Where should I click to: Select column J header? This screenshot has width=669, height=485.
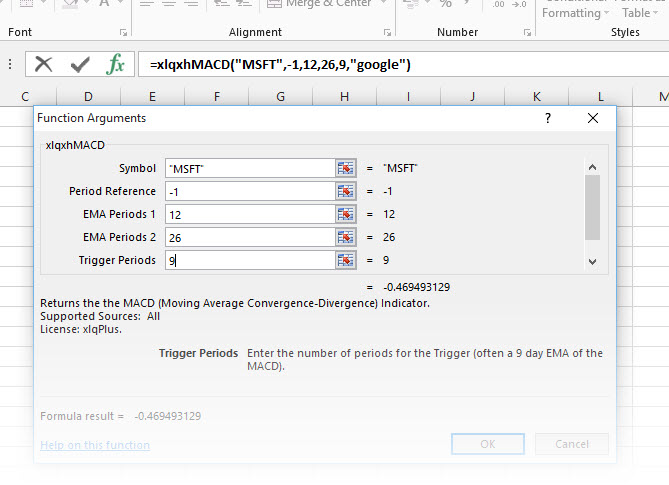[x=472, y=97]
